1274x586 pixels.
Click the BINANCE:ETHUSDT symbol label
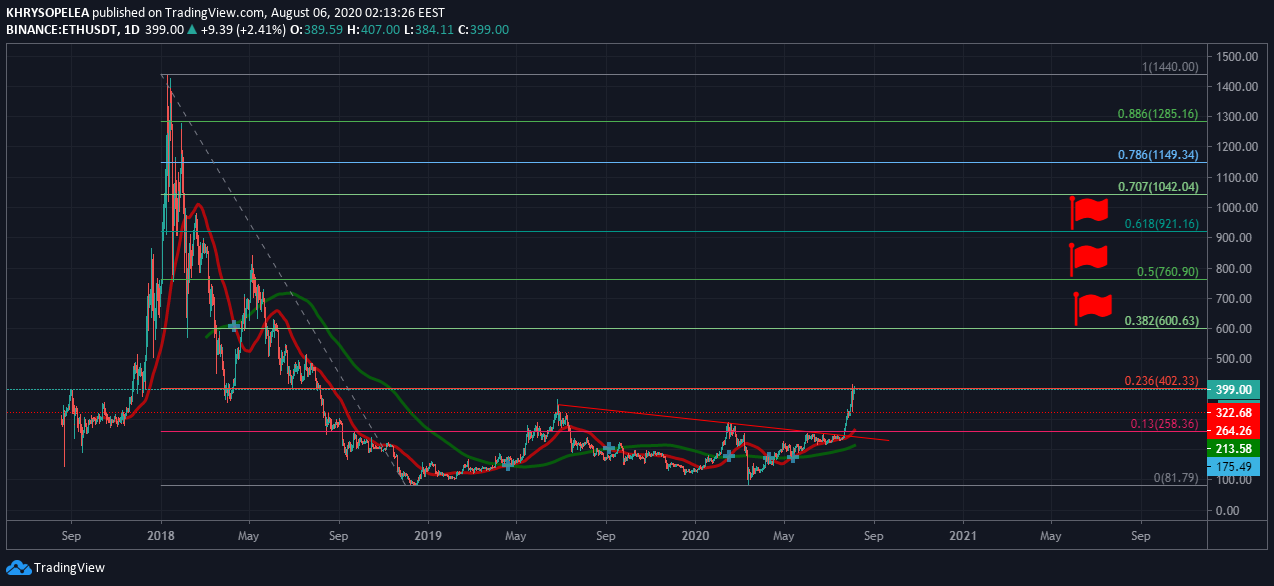[60, 30]
